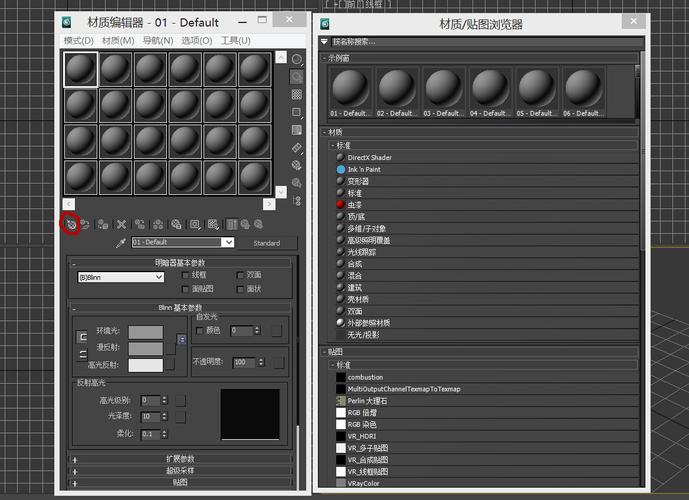The width and height of the screenshot is (689, 500).
Task: Click the Video Color Check icon
Action: pyautogui.click(x=297, y=130)
